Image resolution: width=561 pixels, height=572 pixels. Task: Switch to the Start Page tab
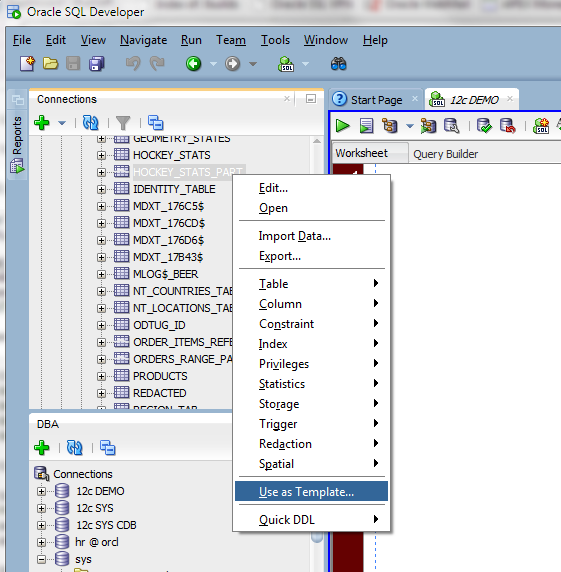376,100
